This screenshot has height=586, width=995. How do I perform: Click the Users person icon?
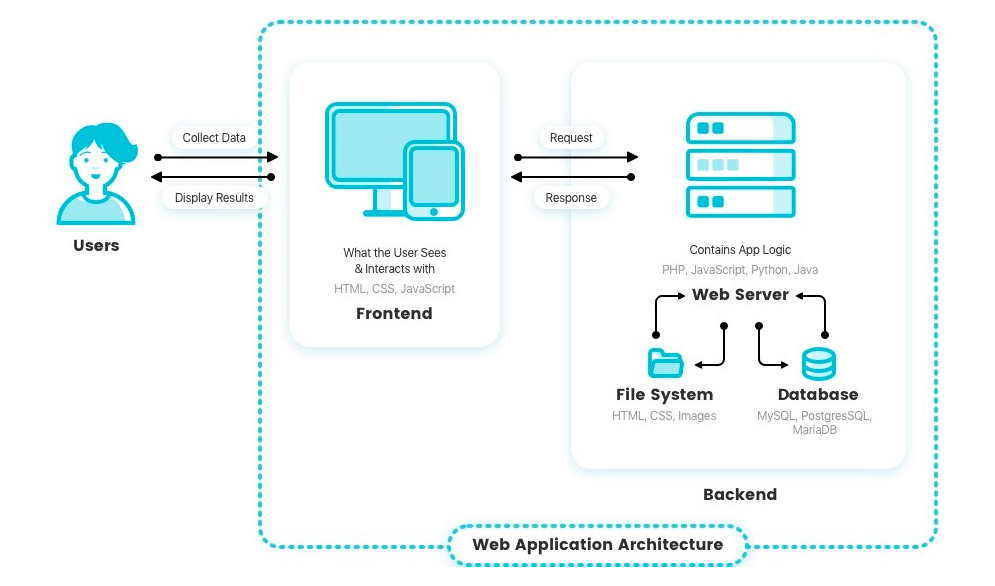click(95, 170)
